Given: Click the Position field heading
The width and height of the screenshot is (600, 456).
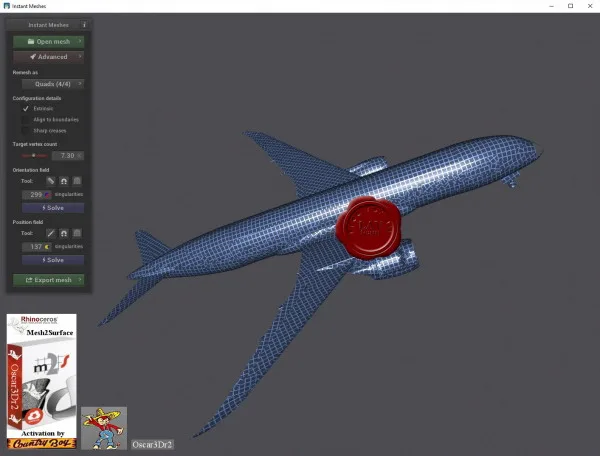Looking at the screenshot, I should (x=28, y=222).
